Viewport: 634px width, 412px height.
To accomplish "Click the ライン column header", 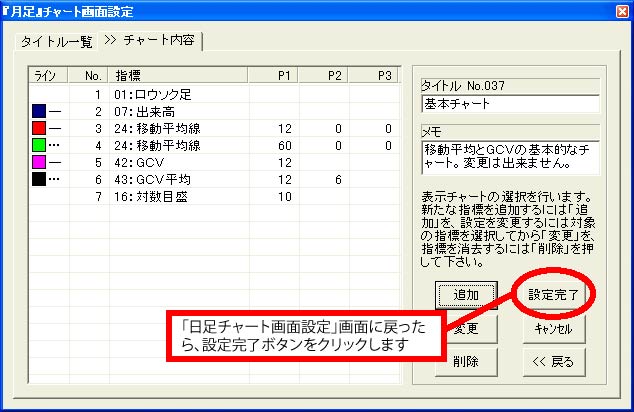I will [49, 76].
